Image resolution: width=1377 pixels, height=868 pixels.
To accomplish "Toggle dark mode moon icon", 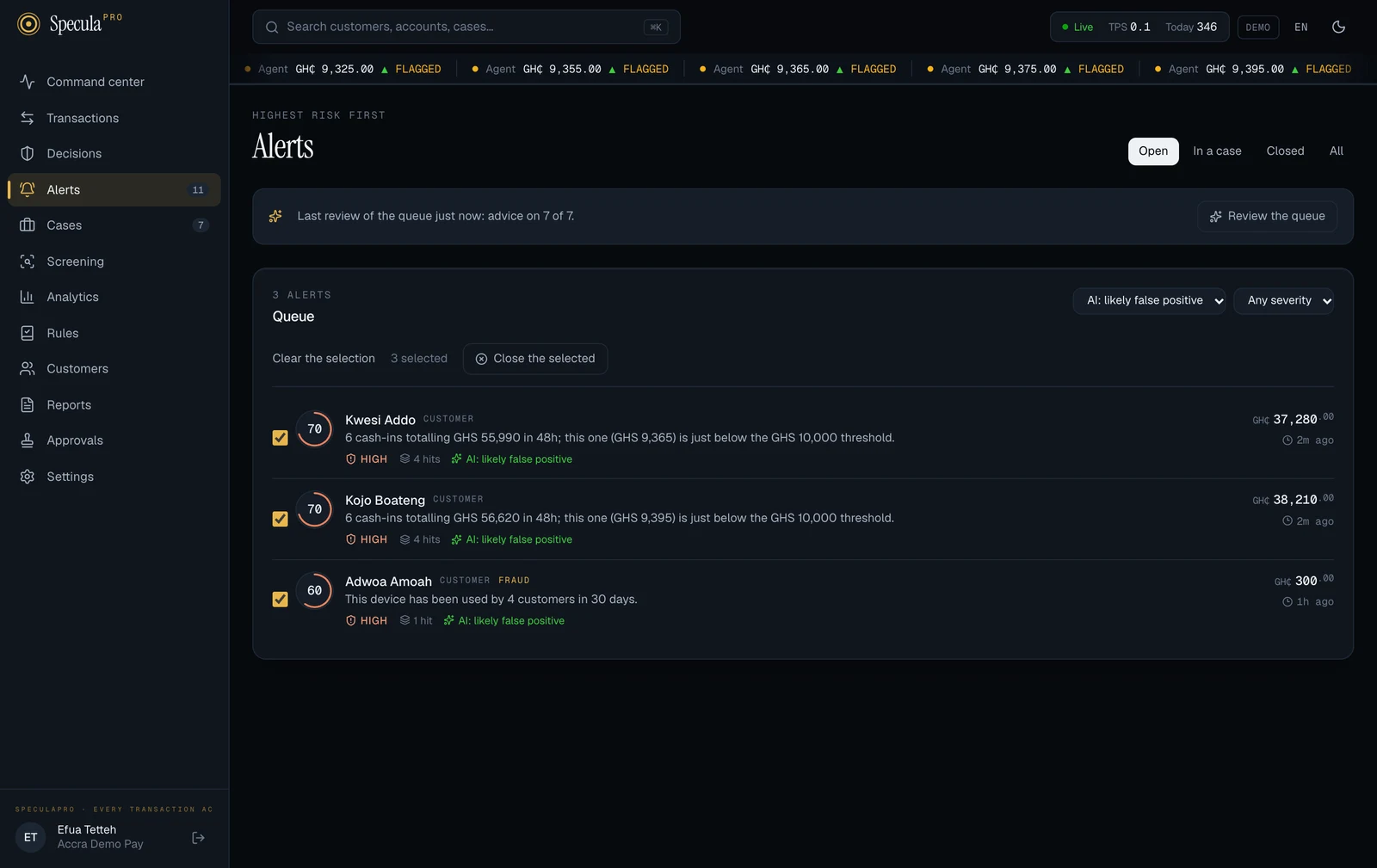I will point(1338,27).
